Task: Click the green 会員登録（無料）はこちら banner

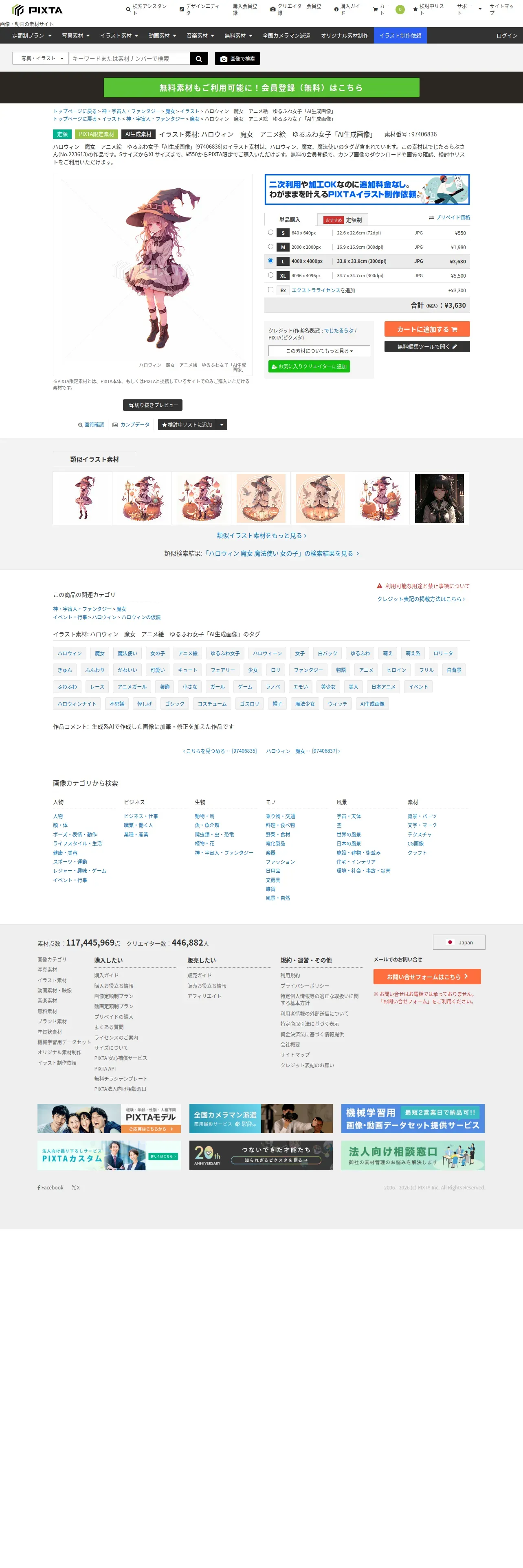Action: 261,88
